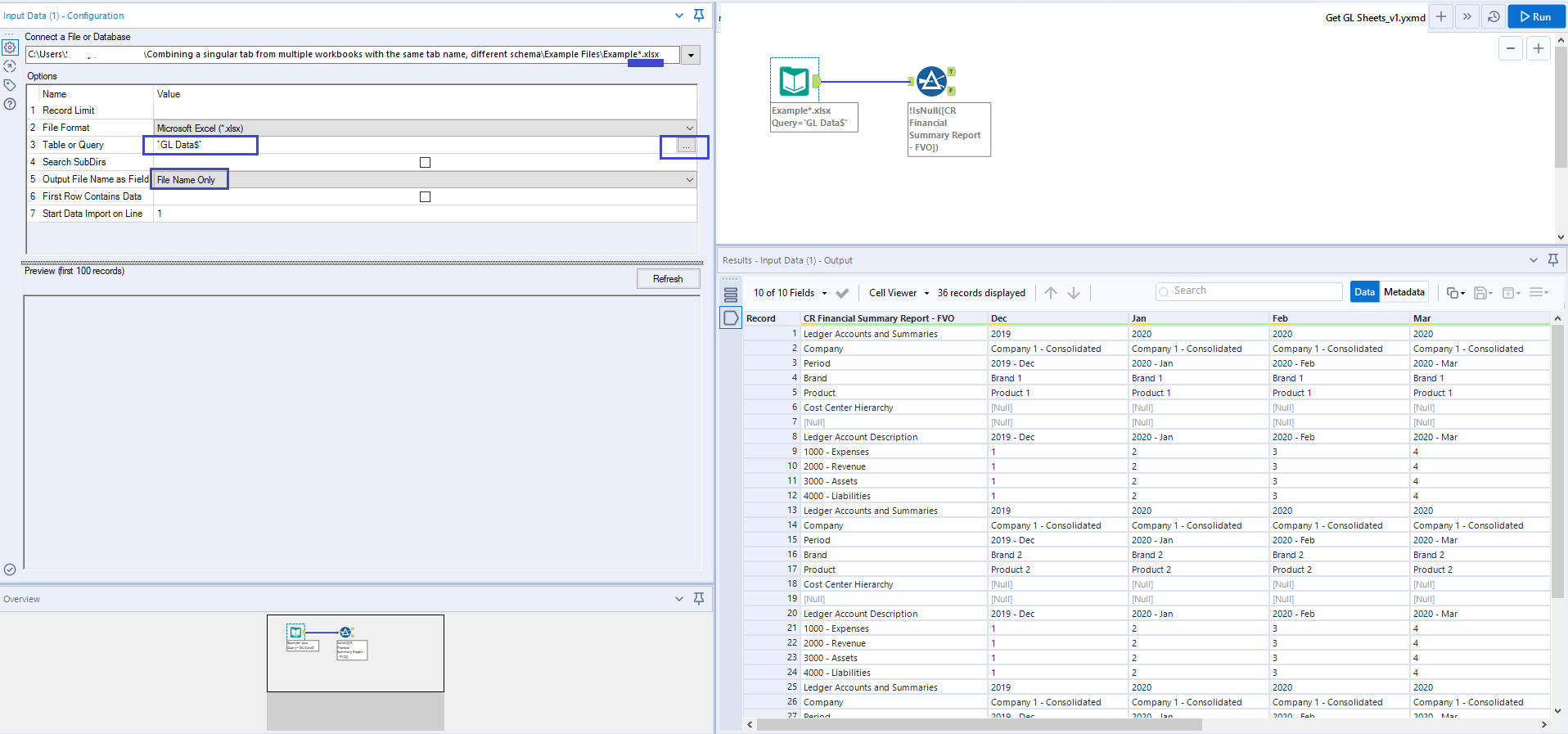Image resolution: width=1568 pixels, height=734 pixels.
Task: Select the Get GL Sheets_v1.yxmd workflow tab
Action: tap(1375, 17)
